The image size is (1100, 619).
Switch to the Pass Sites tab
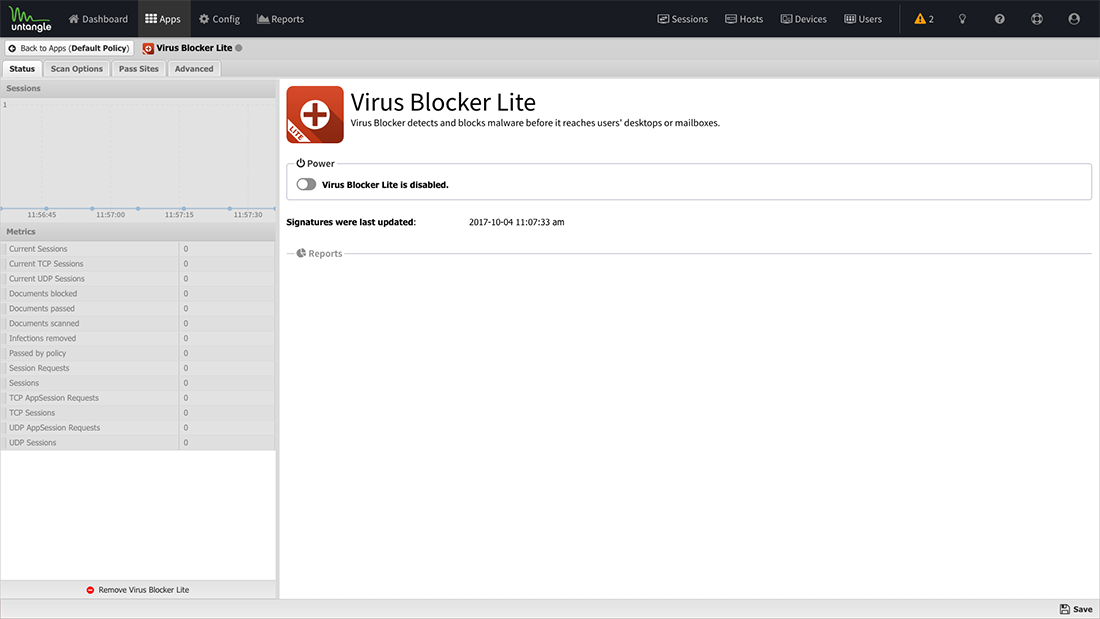click(x=139, y=69)
